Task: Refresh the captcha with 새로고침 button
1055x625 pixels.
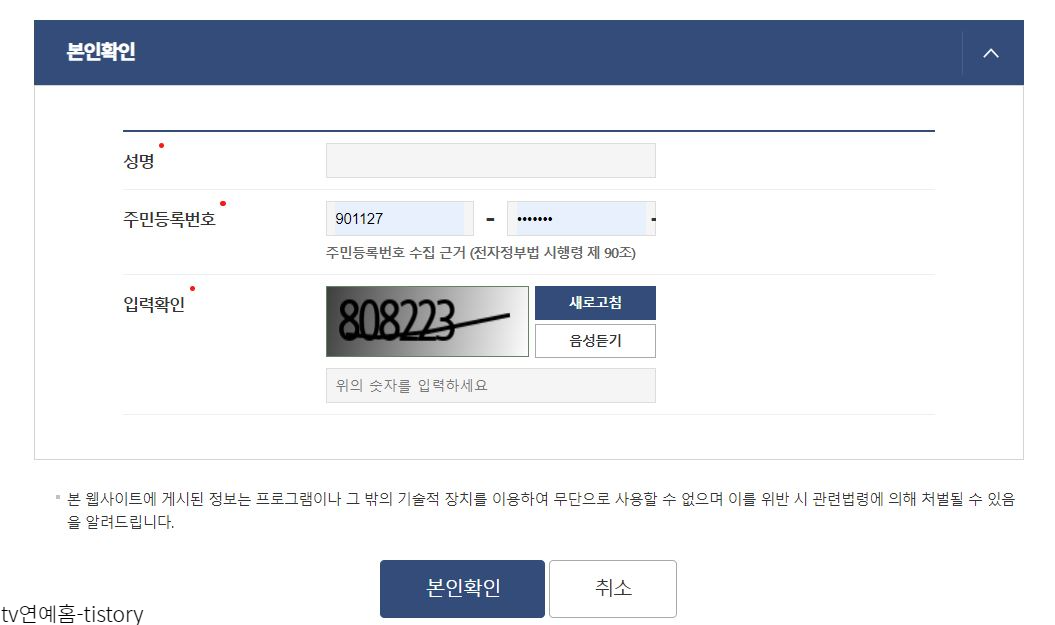Action: [595, 303]
